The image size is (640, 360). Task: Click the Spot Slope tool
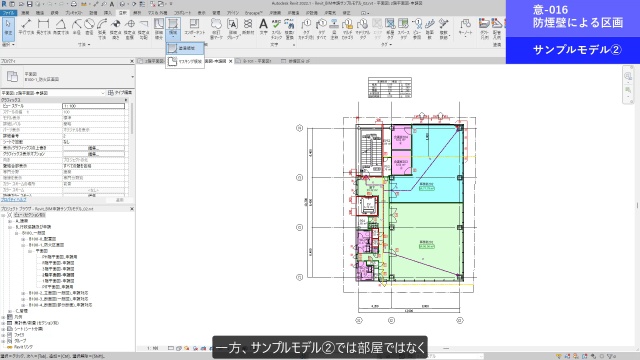click(143, 29)
